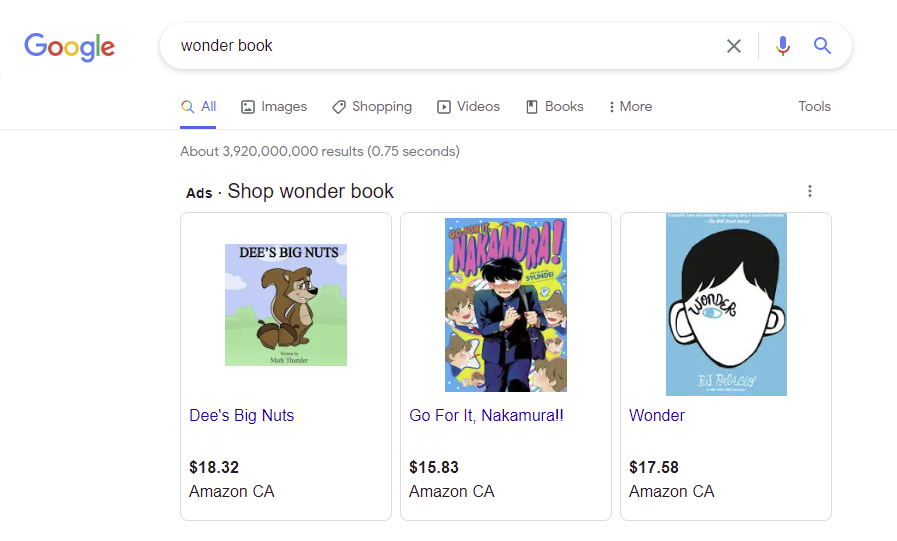897x541 pixels.
Task: Open the Wonder book product link
Action: [x=657, y=415]
